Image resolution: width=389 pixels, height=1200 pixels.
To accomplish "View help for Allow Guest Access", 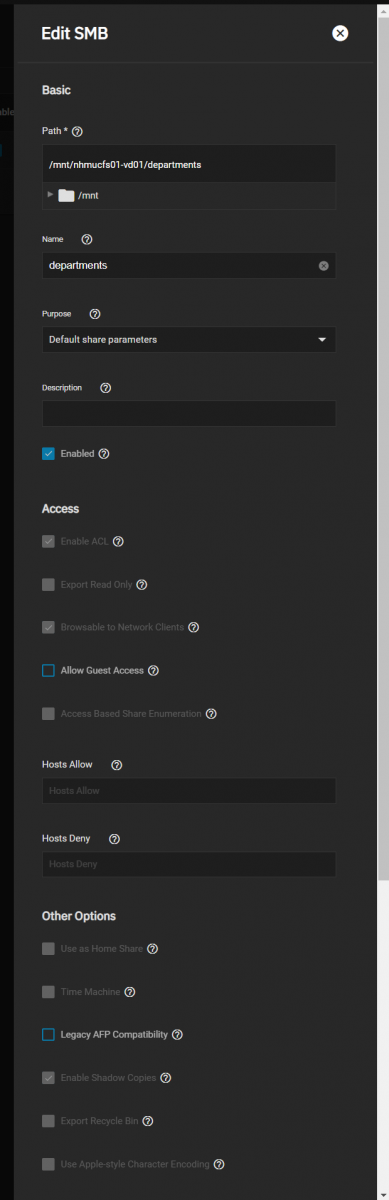I will coord(153,670).
